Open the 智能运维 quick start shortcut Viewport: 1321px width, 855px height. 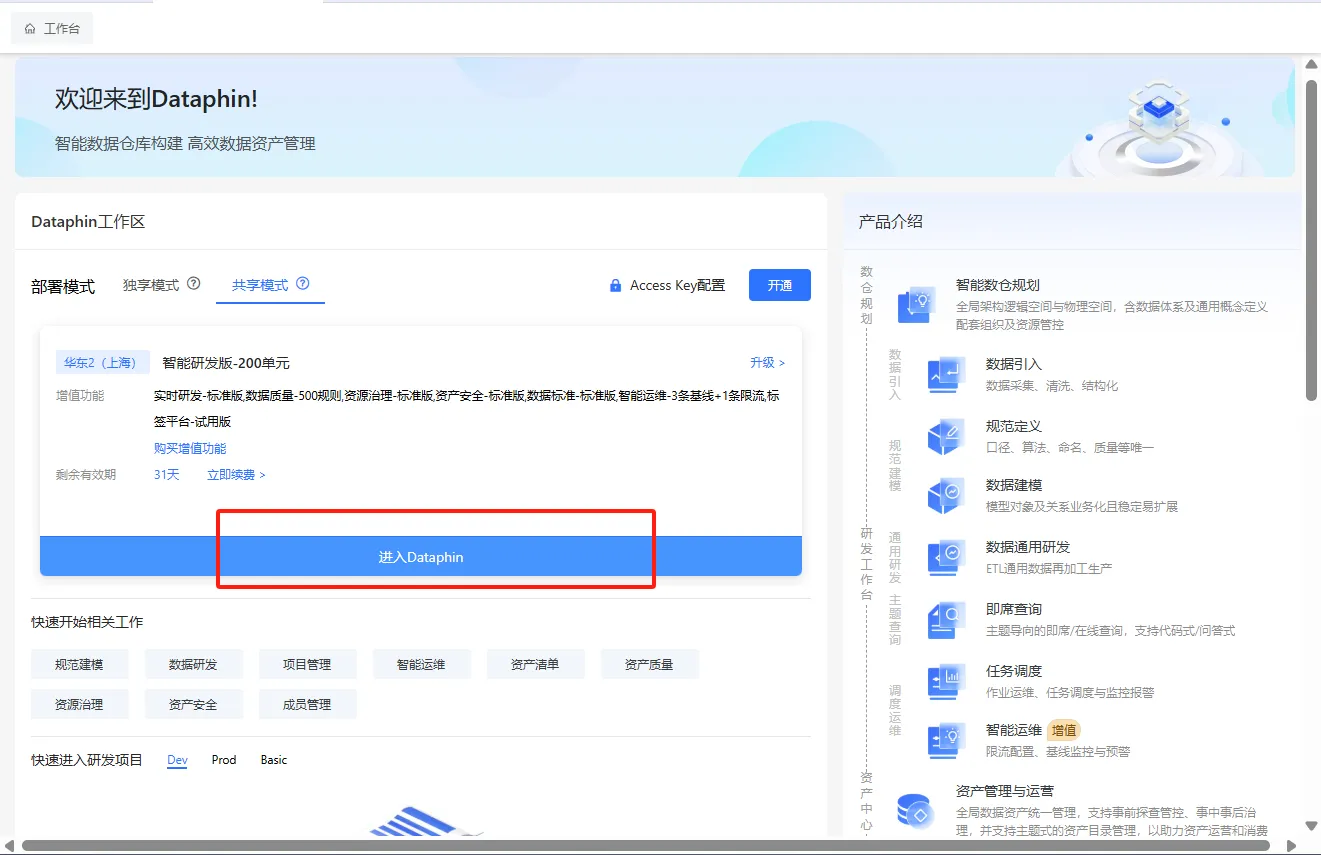point(421,664)
